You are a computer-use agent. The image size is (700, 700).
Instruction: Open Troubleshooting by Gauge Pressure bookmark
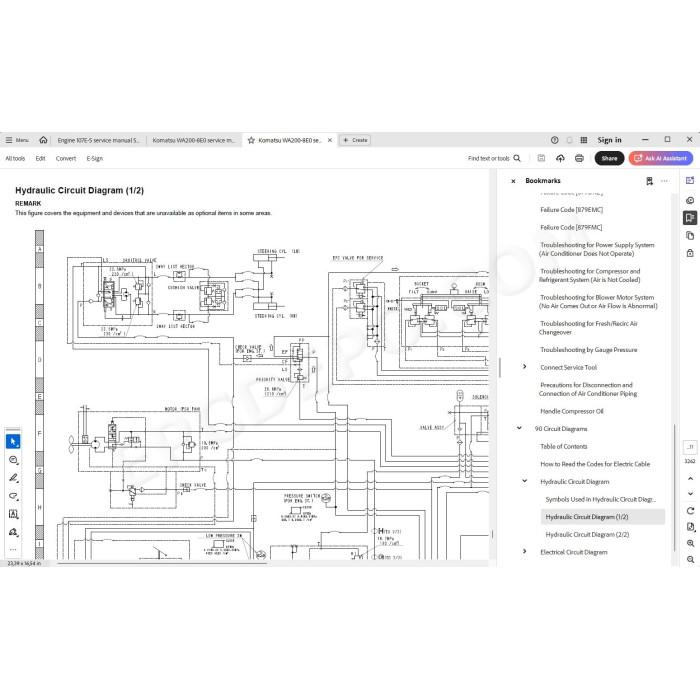point(588,350)
